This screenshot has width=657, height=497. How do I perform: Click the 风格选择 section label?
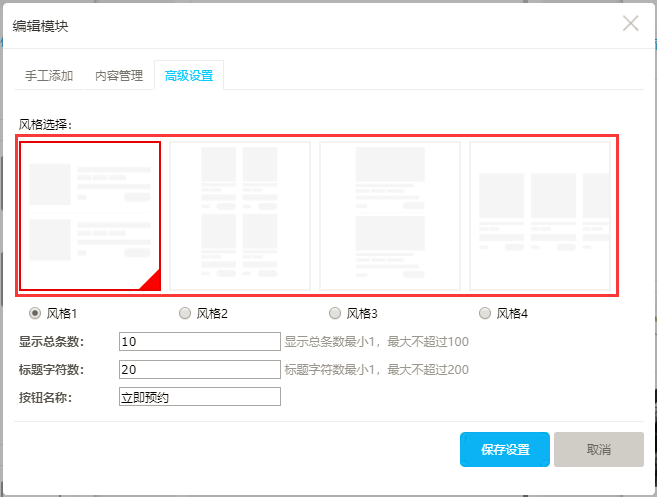coord(51,125)
